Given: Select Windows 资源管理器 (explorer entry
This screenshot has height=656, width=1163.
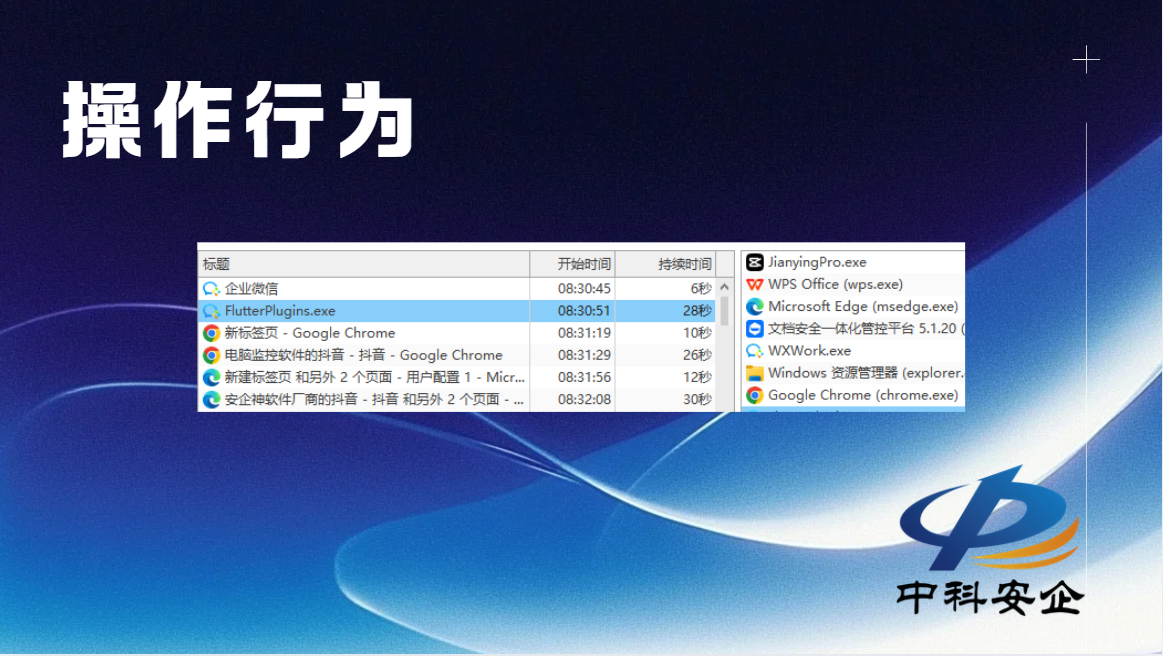Looking at the screenshot, I should click(x=866, y=373).
